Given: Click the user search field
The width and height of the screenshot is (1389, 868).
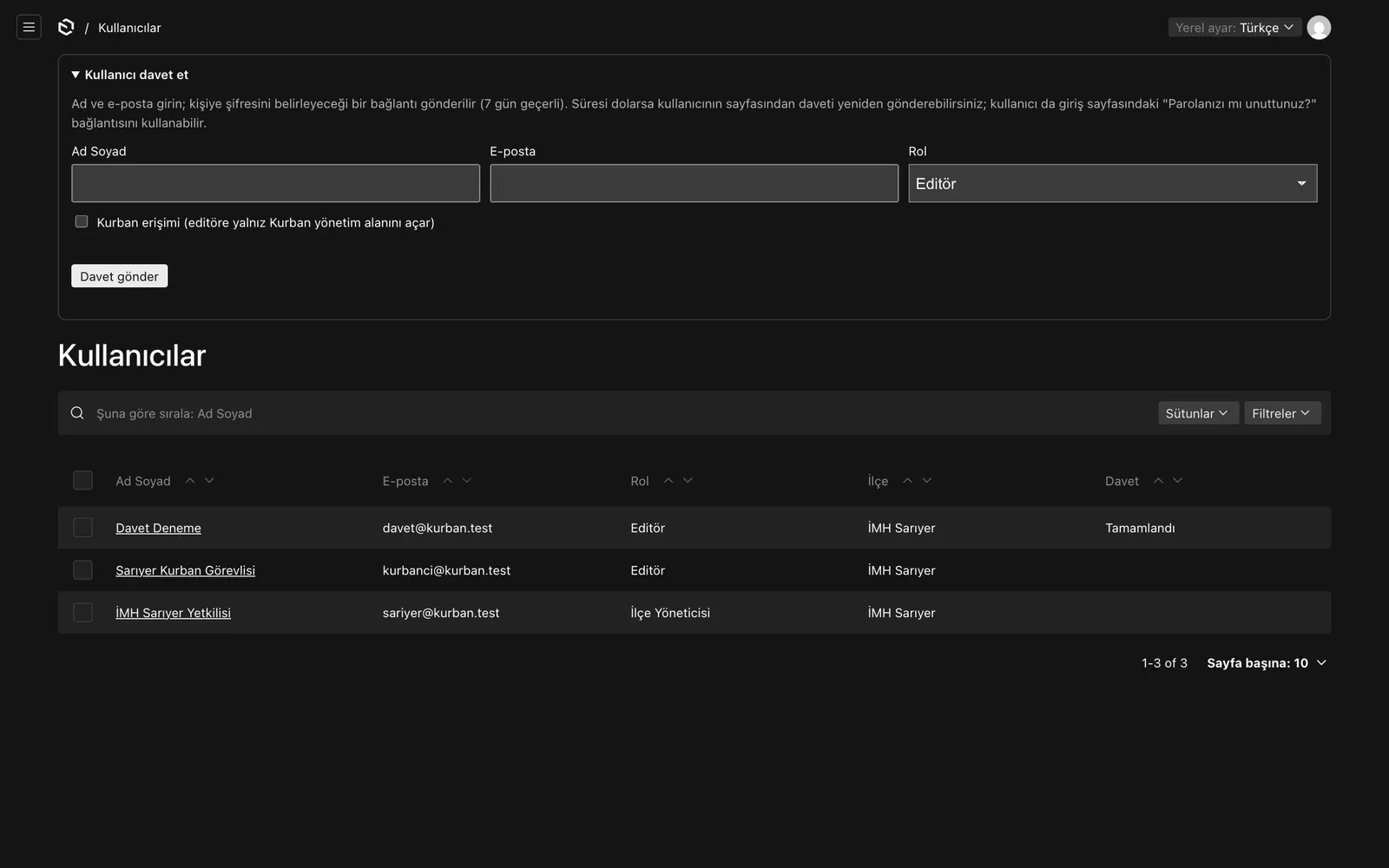Looking at the screenshot, I should point(621,413).
